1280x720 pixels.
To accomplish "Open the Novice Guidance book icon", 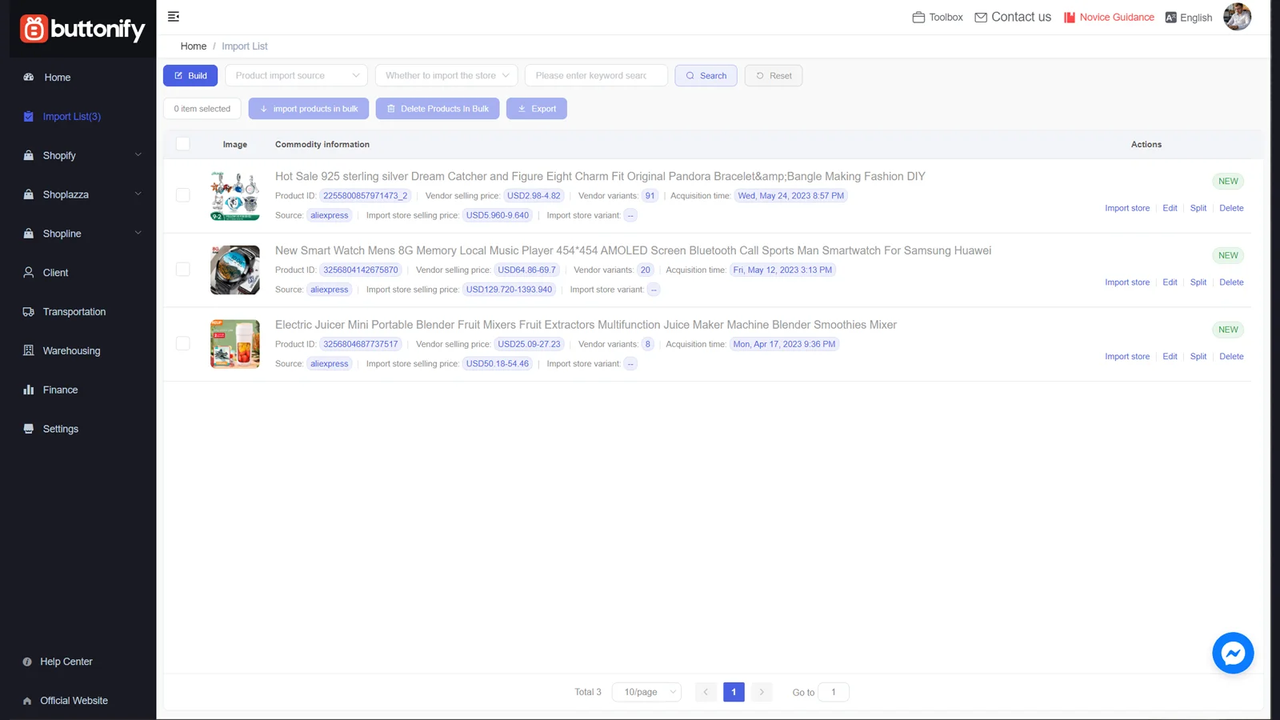I will click(x=1069, y=17).
